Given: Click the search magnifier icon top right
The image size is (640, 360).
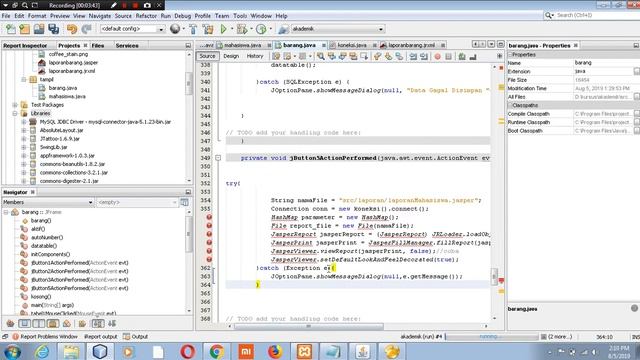Looking at the screenshot, I should pos(549,15).
